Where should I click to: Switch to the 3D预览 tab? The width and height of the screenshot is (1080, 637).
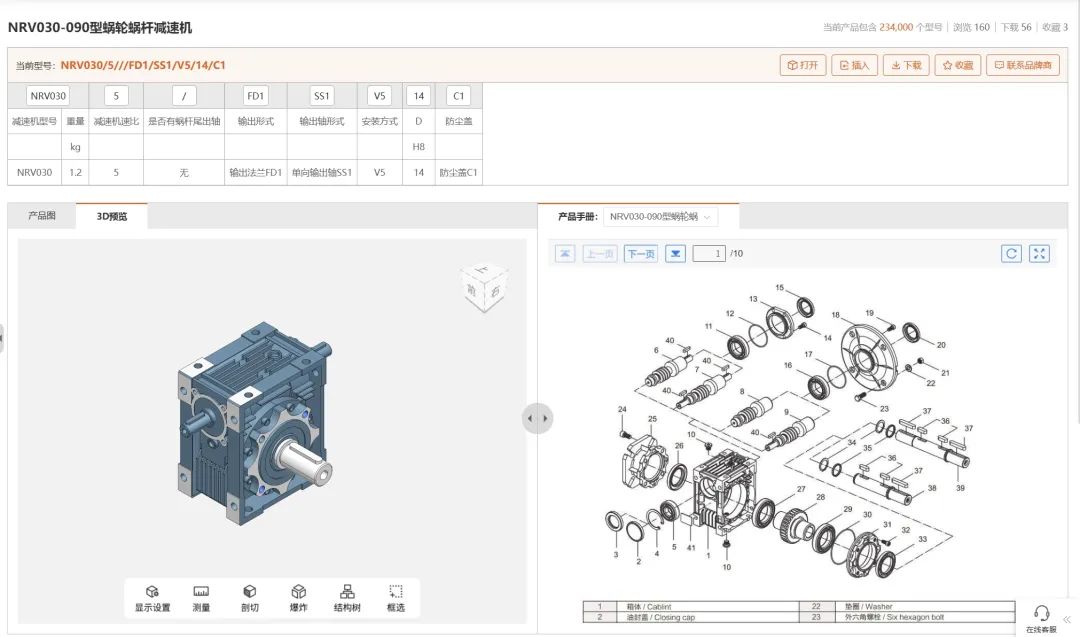(112, 216)
